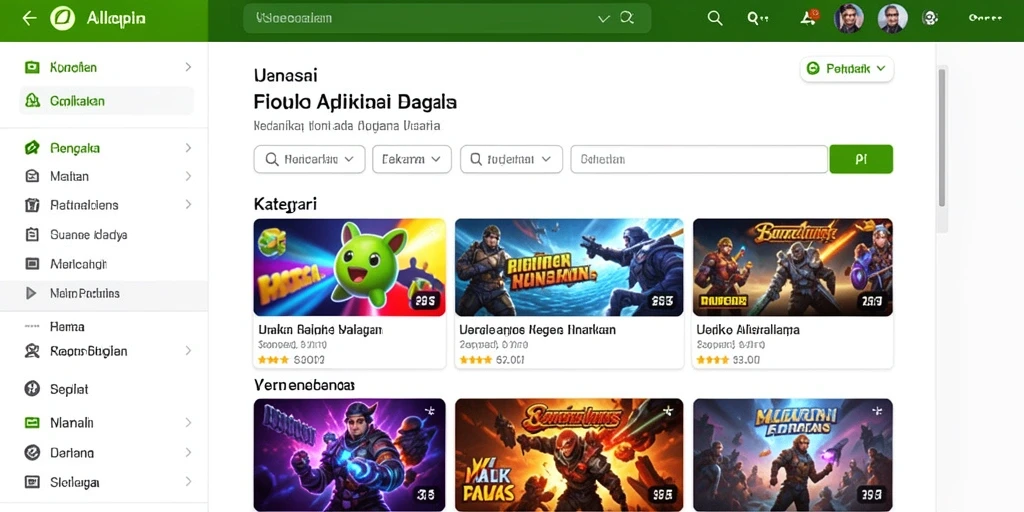Open the Fekarm filter dropdown
Image resolution: width=1024 pixels, height=512 pixels.
[x=412, y=159]
